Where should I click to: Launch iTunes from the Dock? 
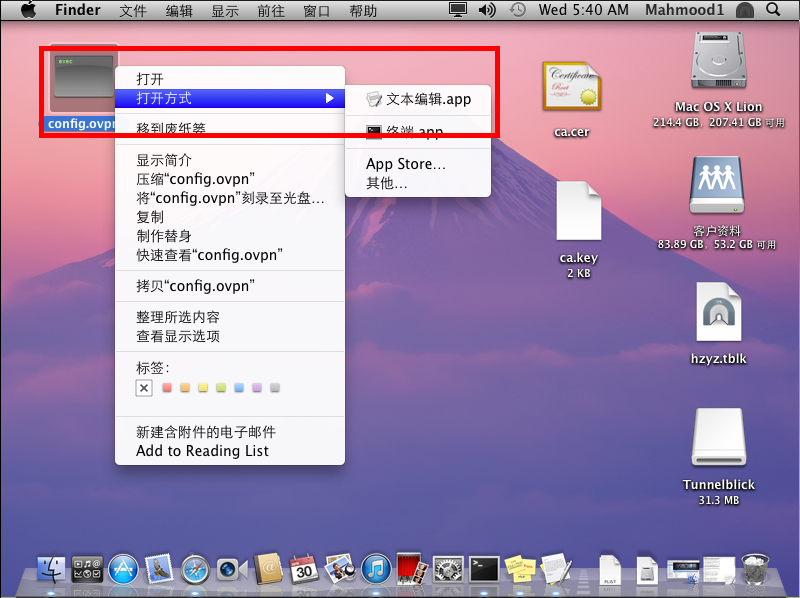pyautogui.click(x=376, y=569)
